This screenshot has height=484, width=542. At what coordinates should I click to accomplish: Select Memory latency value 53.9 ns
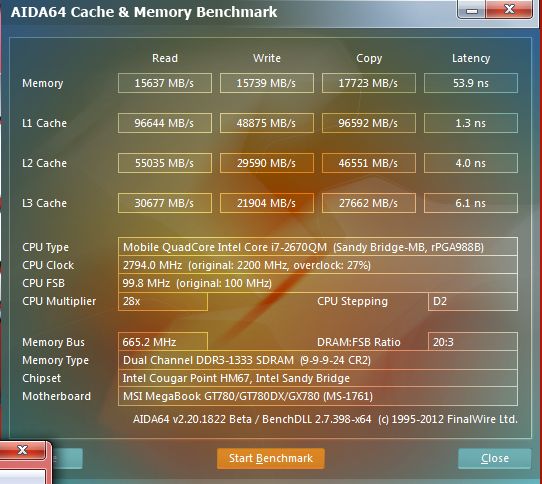tap(470, 83)
